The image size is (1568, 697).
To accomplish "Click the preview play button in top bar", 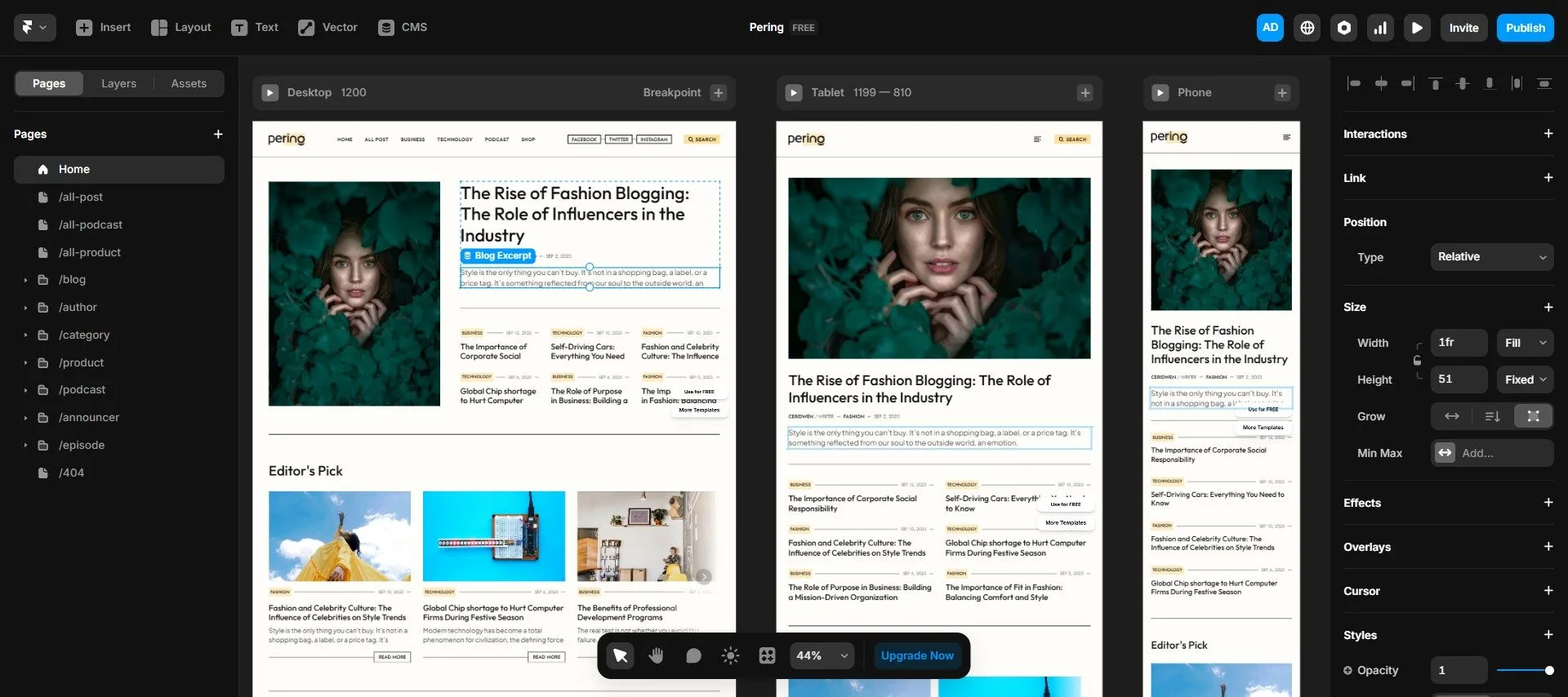I will pyautogui.click(x=1417, y=28).
